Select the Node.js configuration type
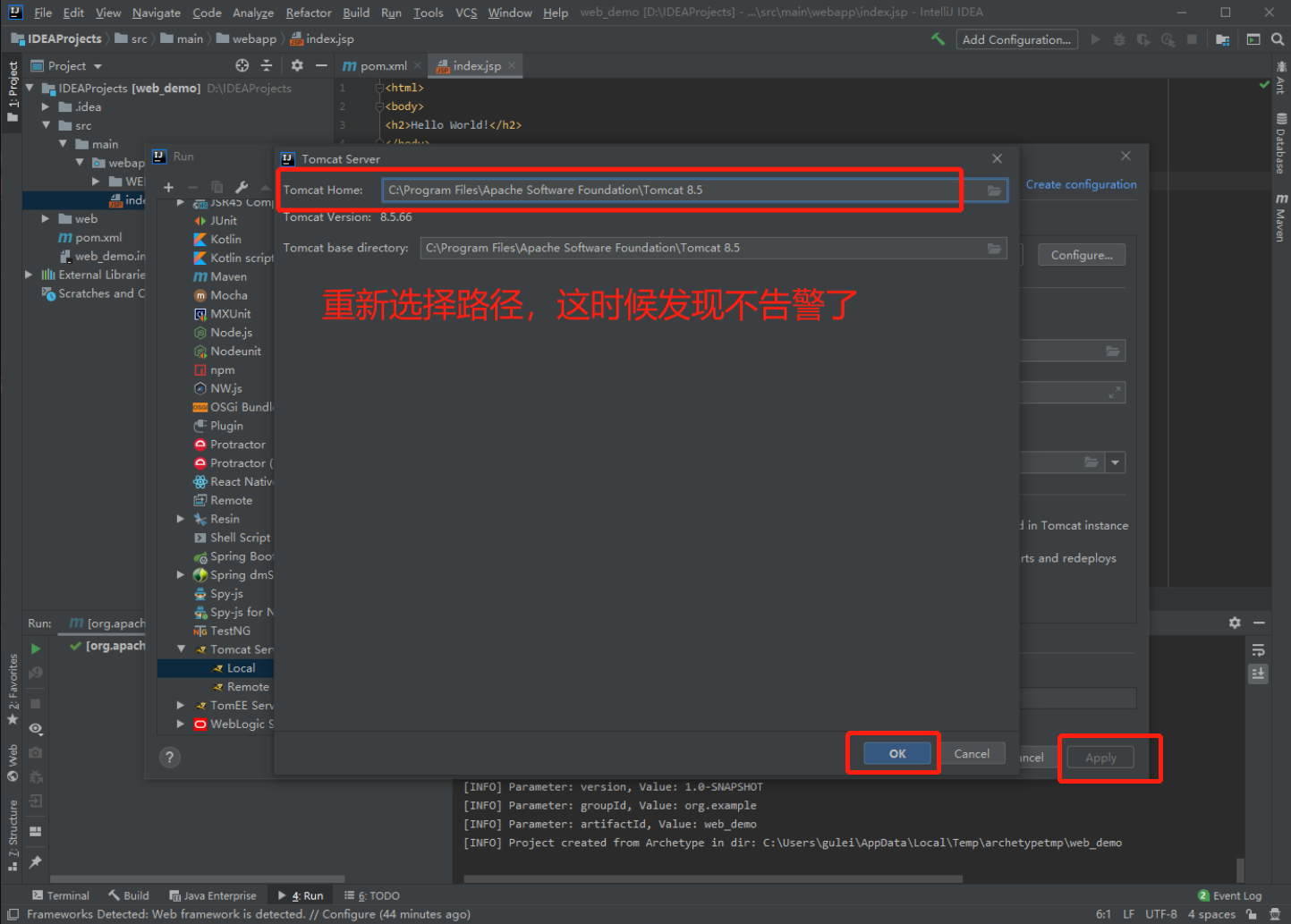The width and height of the screenshot is (1291, 924). [x=224, y=333]
